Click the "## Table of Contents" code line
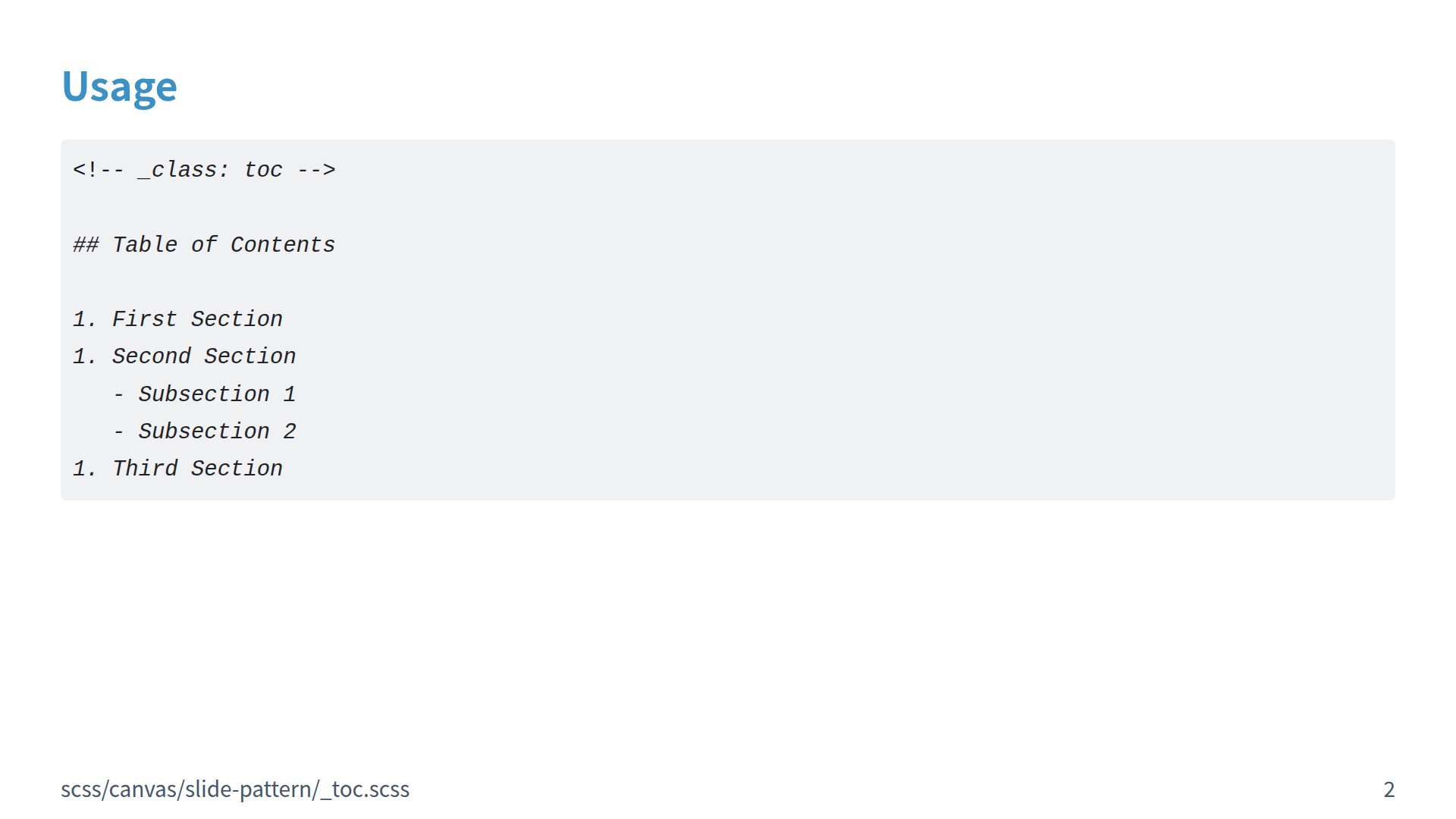 204,245
